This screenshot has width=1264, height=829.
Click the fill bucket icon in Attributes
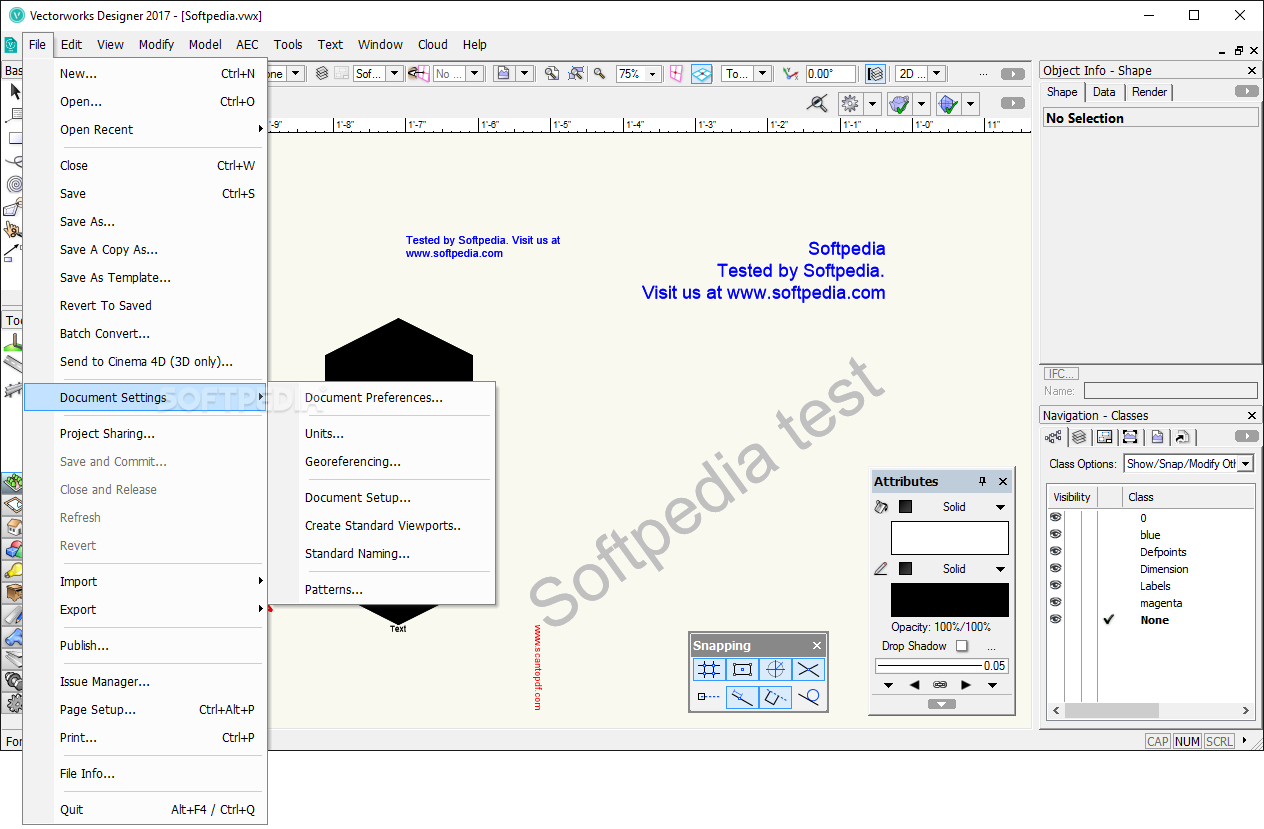(881, 507)
